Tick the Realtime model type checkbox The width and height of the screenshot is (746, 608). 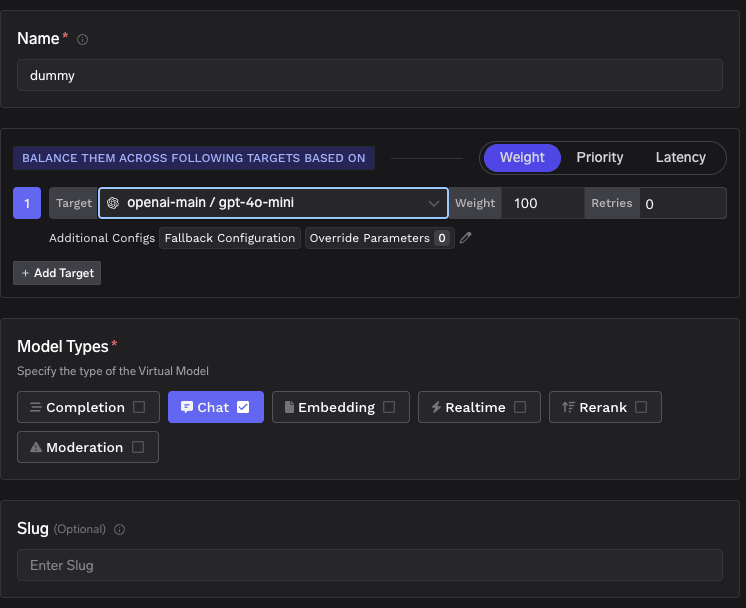point(520,407)
